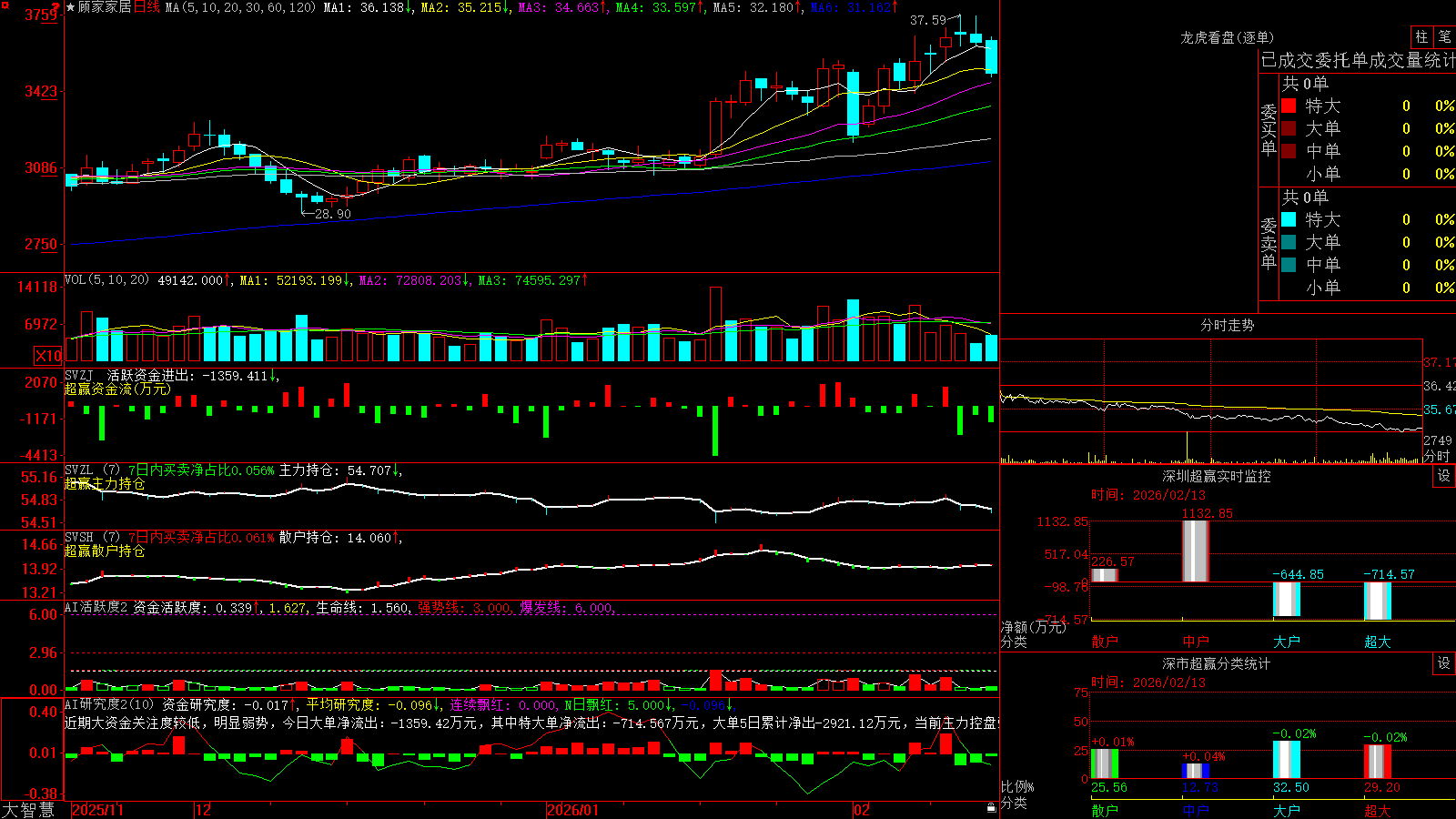This screenshot has height=819, width=1456.
Task: Click the red 特大 buy-order color swatch
Action: [1289, 106]
